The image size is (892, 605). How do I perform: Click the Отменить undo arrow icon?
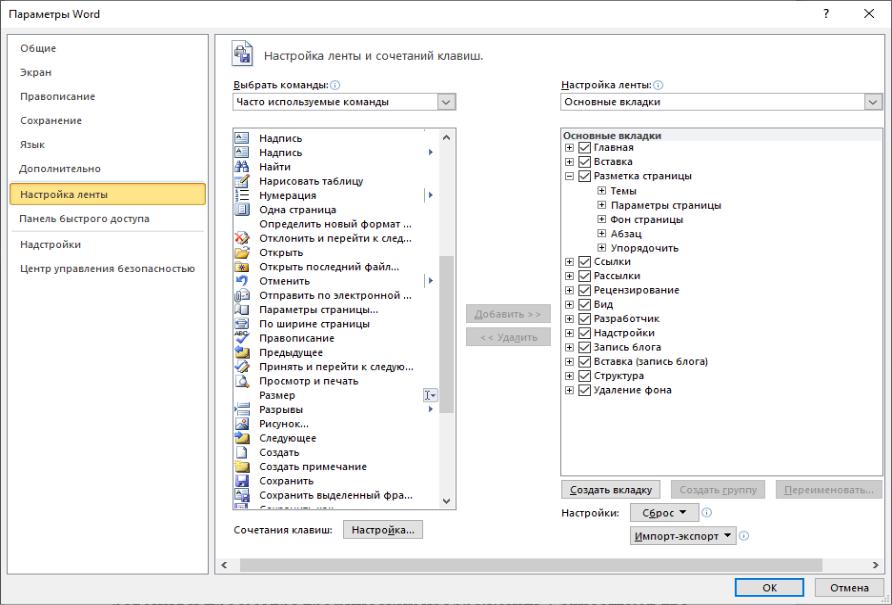[242, 281]
